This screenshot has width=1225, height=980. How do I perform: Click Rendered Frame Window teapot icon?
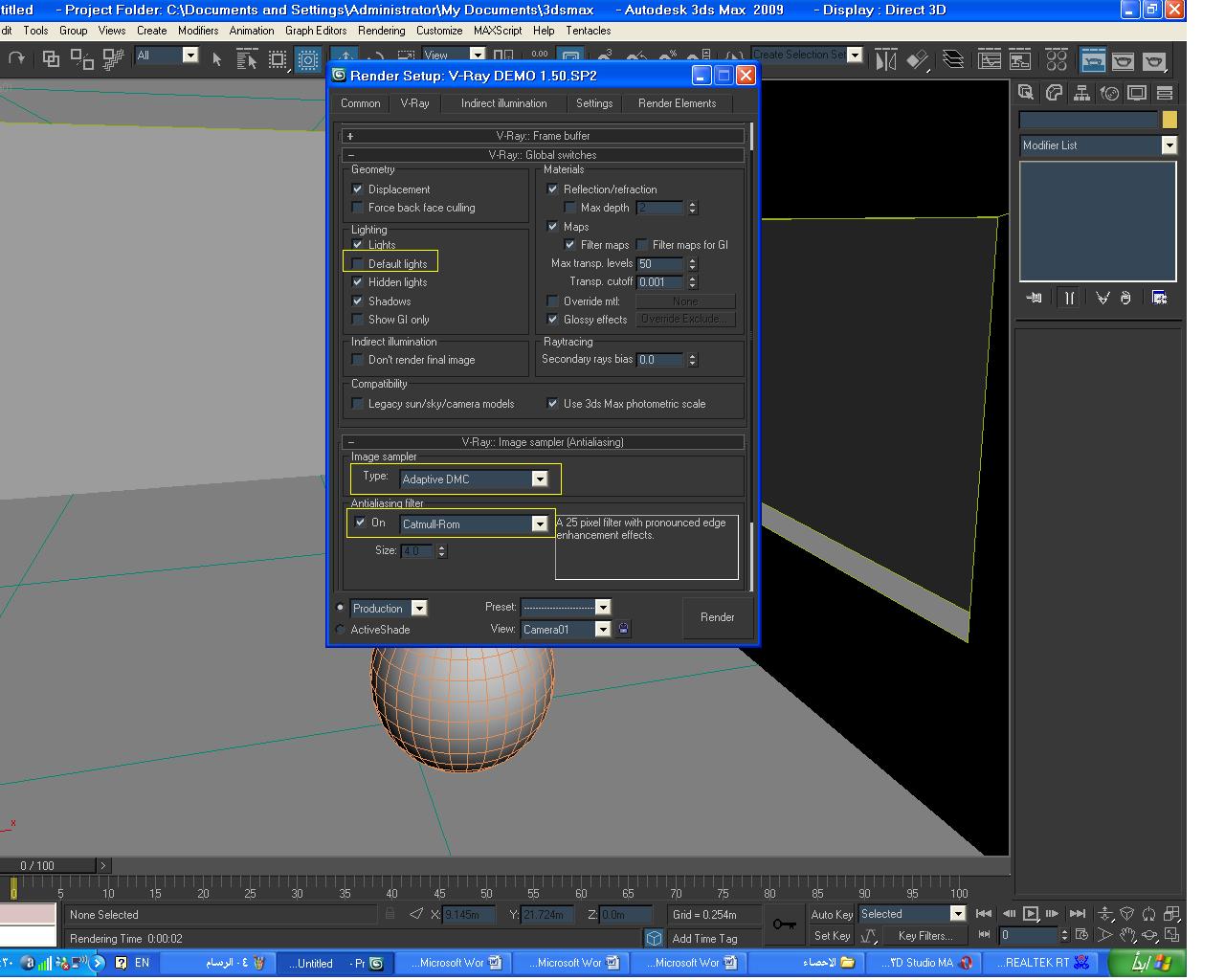click(1123, 60)
